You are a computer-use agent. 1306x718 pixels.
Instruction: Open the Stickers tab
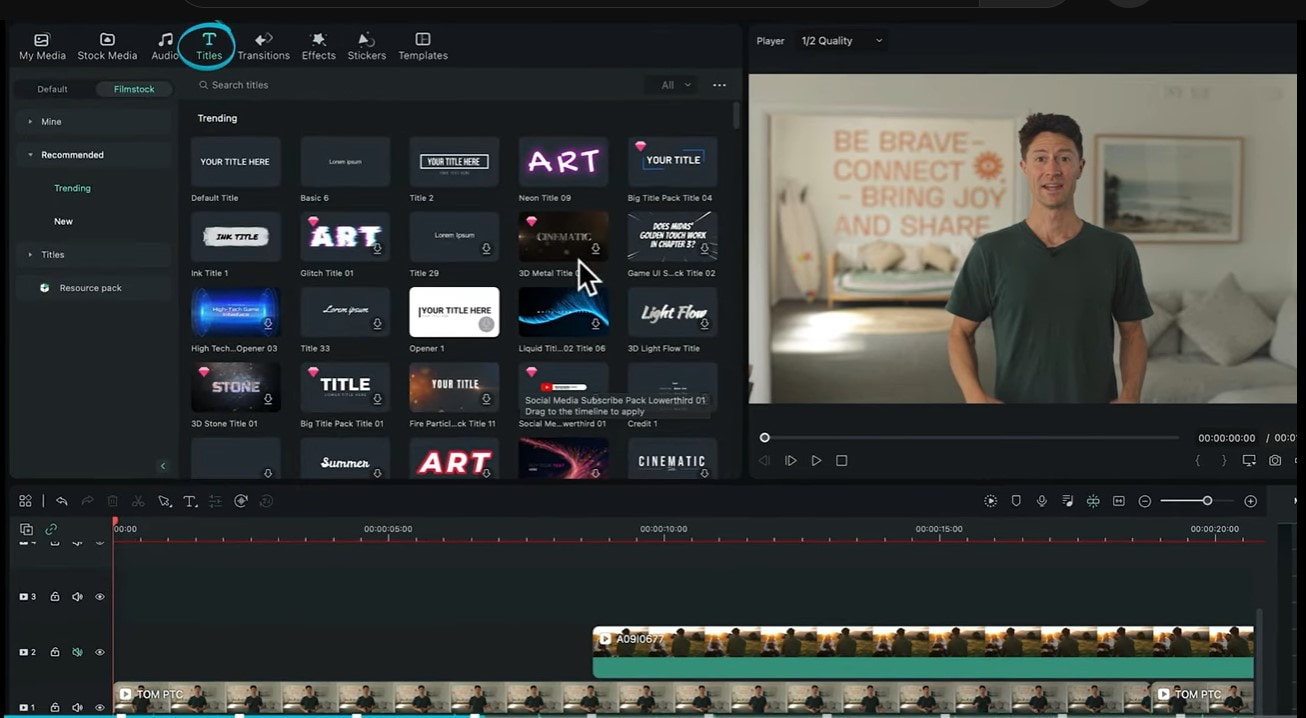366,47
